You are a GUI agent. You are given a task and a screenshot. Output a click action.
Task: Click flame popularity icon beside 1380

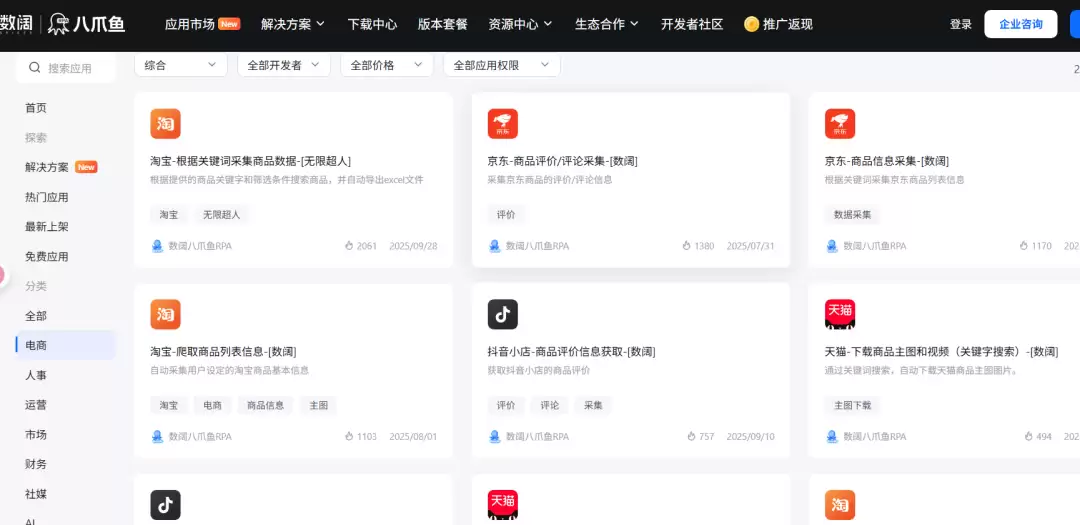686,246
